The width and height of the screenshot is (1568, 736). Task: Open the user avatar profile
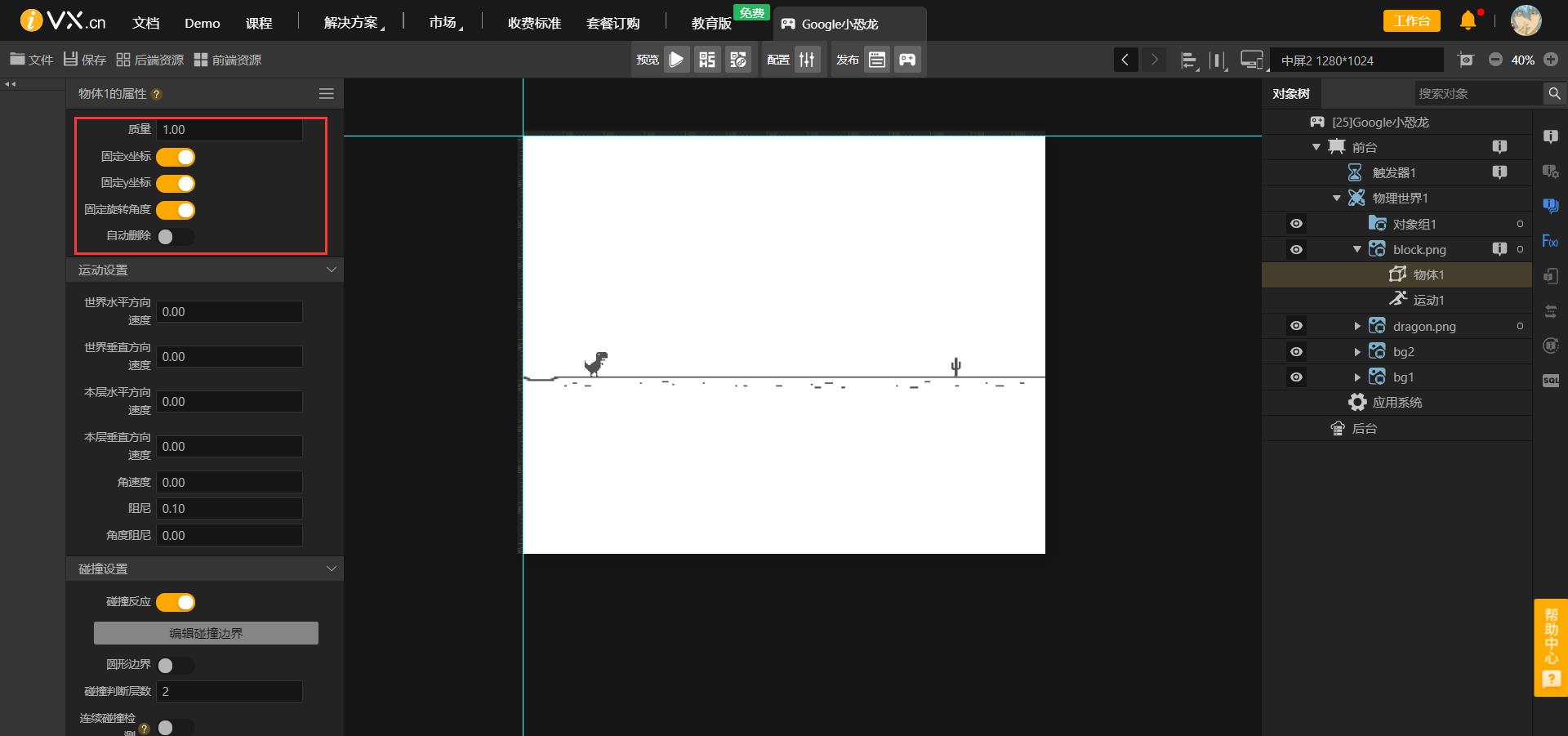tap(1526, 20)
